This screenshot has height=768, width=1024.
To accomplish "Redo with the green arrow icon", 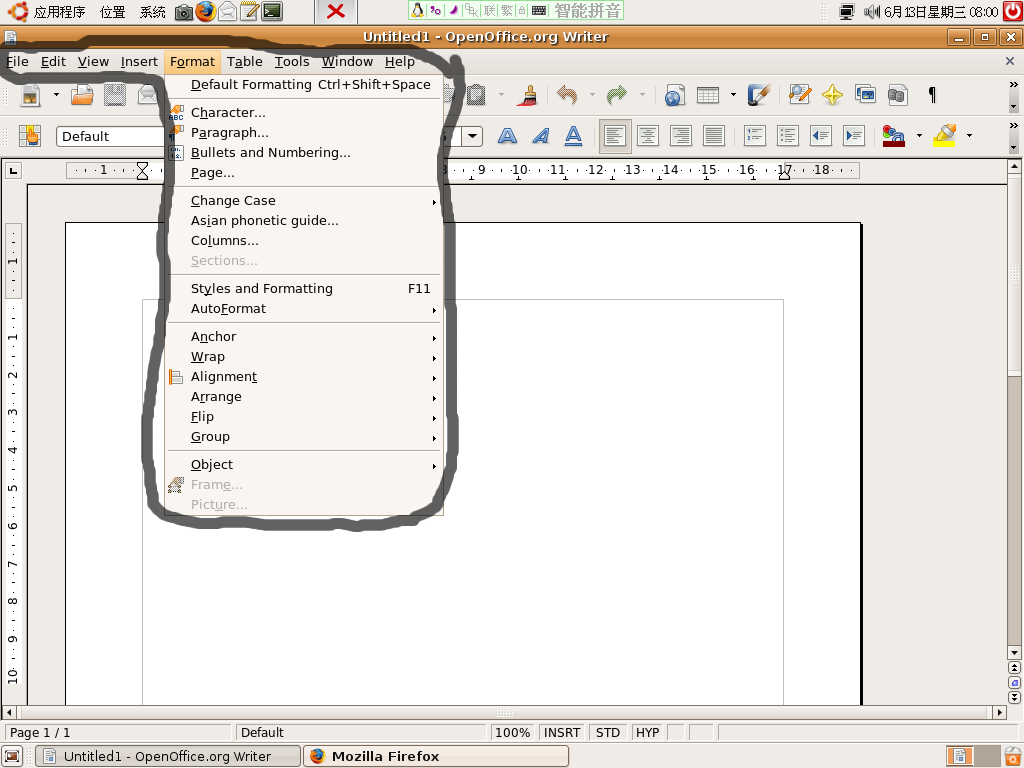I will click(616, 95).
